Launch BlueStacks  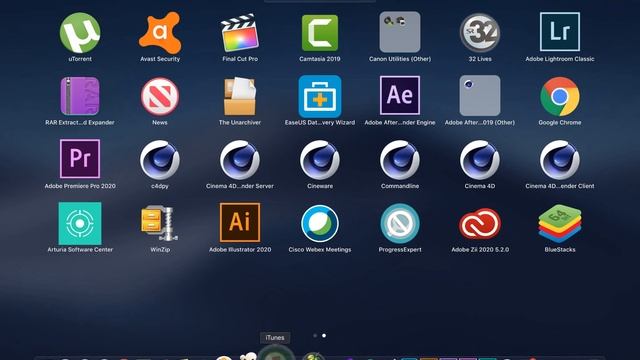560,224
